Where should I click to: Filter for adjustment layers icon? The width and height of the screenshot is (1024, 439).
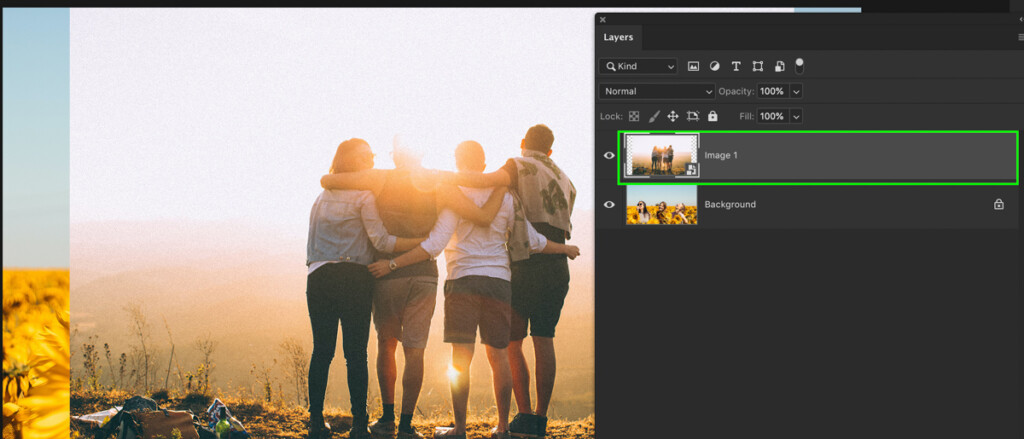click(714, 66)
